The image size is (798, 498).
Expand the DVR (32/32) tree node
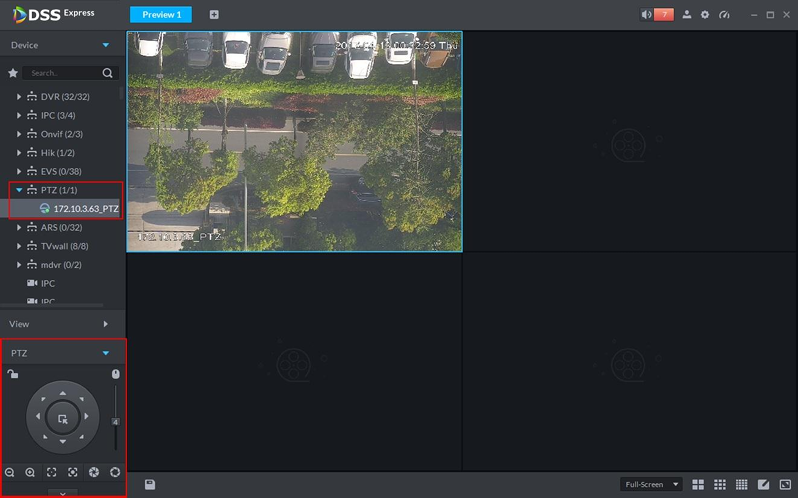coord(19,97)
